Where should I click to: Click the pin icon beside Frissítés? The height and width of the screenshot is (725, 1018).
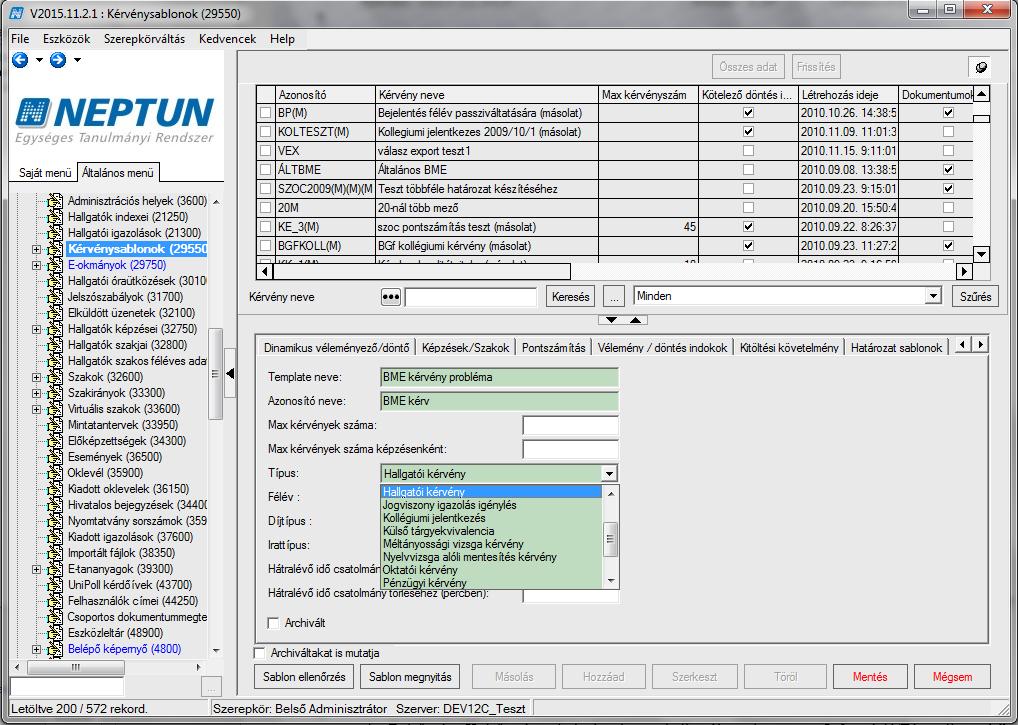[x=980, y=67]
